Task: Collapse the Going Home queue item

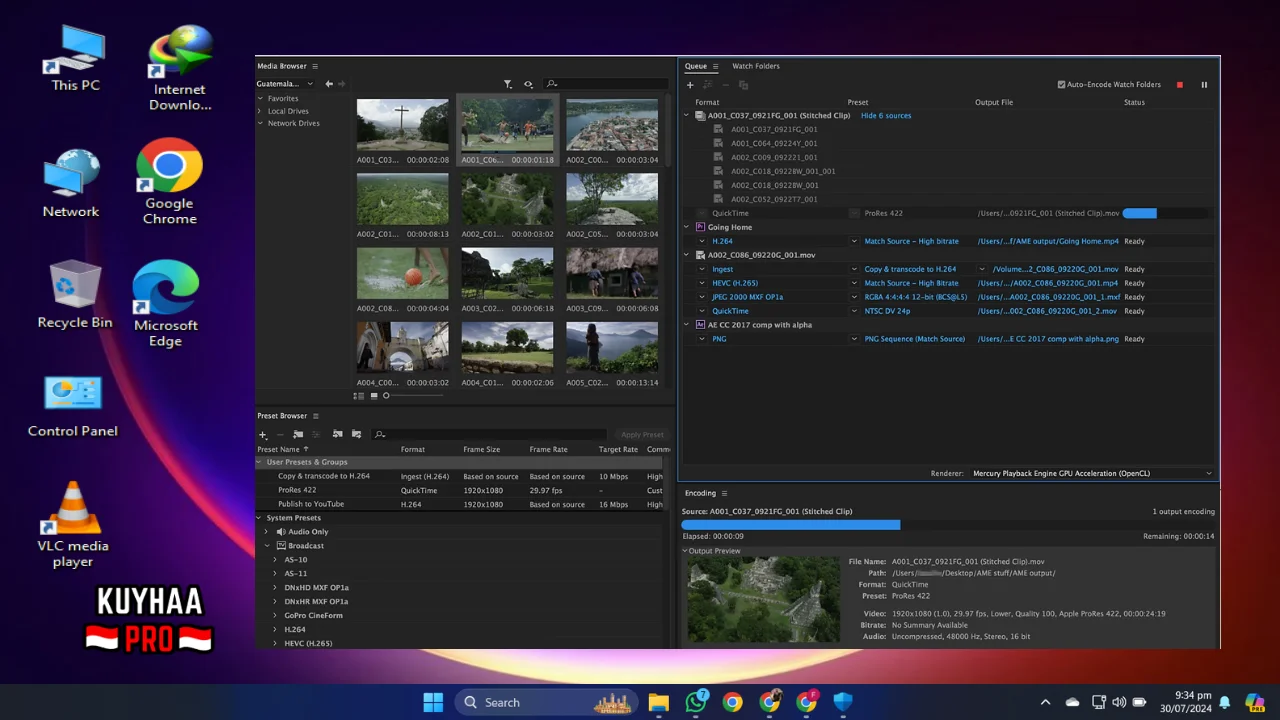Action: click(687, 227)
